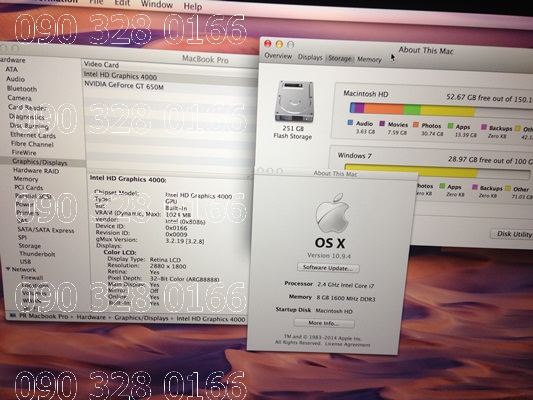
Task: Click the computer icon beside PR Macbook Pro
Action: click(x=13, y=316)
